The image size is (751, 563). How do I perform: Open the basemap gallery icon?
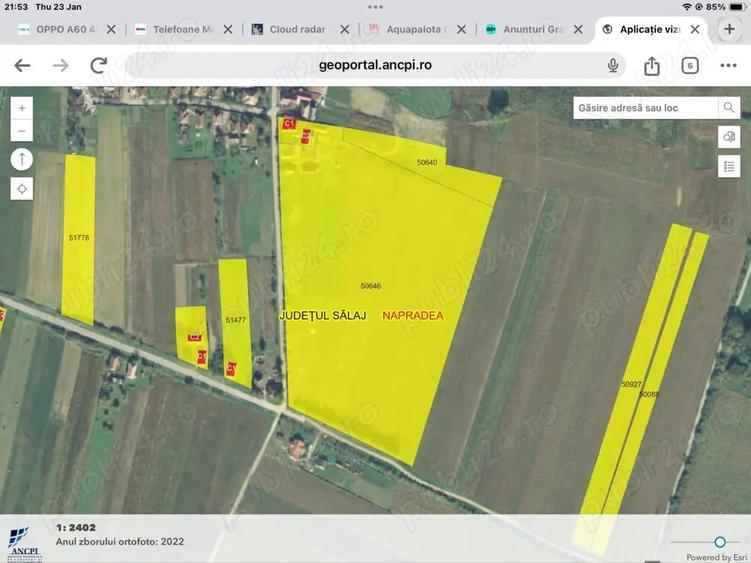[x=729, y=137]
